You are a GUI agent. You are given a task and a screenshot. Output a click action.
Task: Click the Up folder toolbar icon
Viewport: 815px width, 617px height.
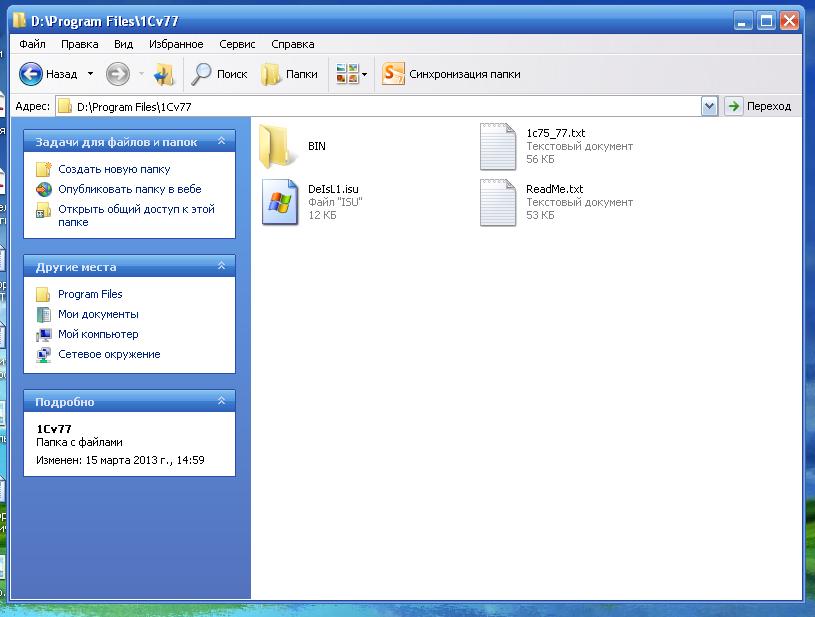click(164, 74)
